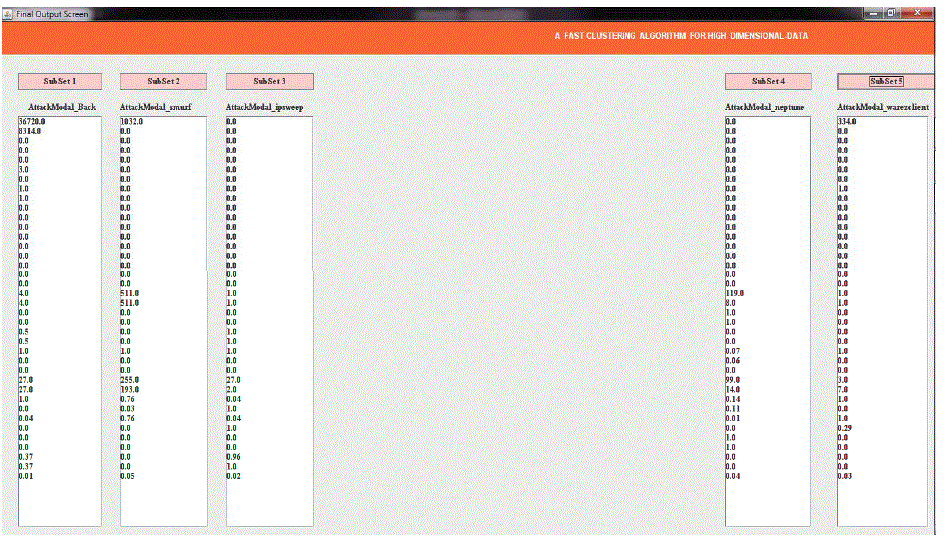Select value 1032.0 in AttackModal_smurf list
The width and height of the screenshot is (949, 539).
point(132,121)
